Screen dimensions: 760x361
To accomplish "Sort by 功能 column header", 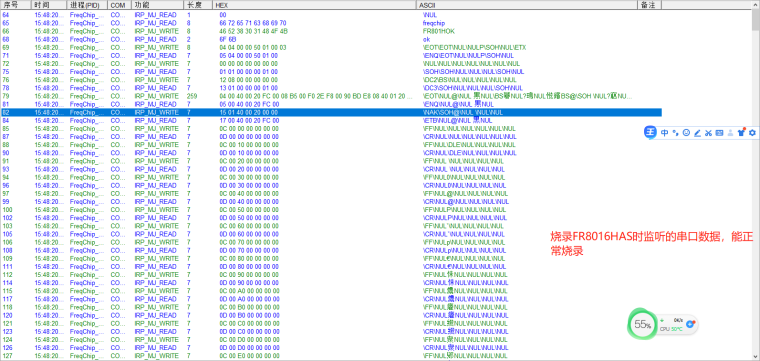I will click(x=158, y=4).
